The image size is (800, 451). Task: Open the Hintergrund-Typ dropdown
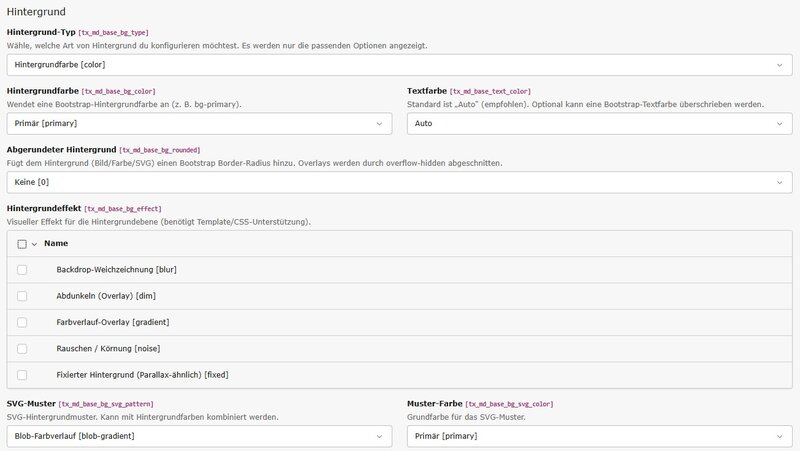pyautogui.click(x=399, y=65)
